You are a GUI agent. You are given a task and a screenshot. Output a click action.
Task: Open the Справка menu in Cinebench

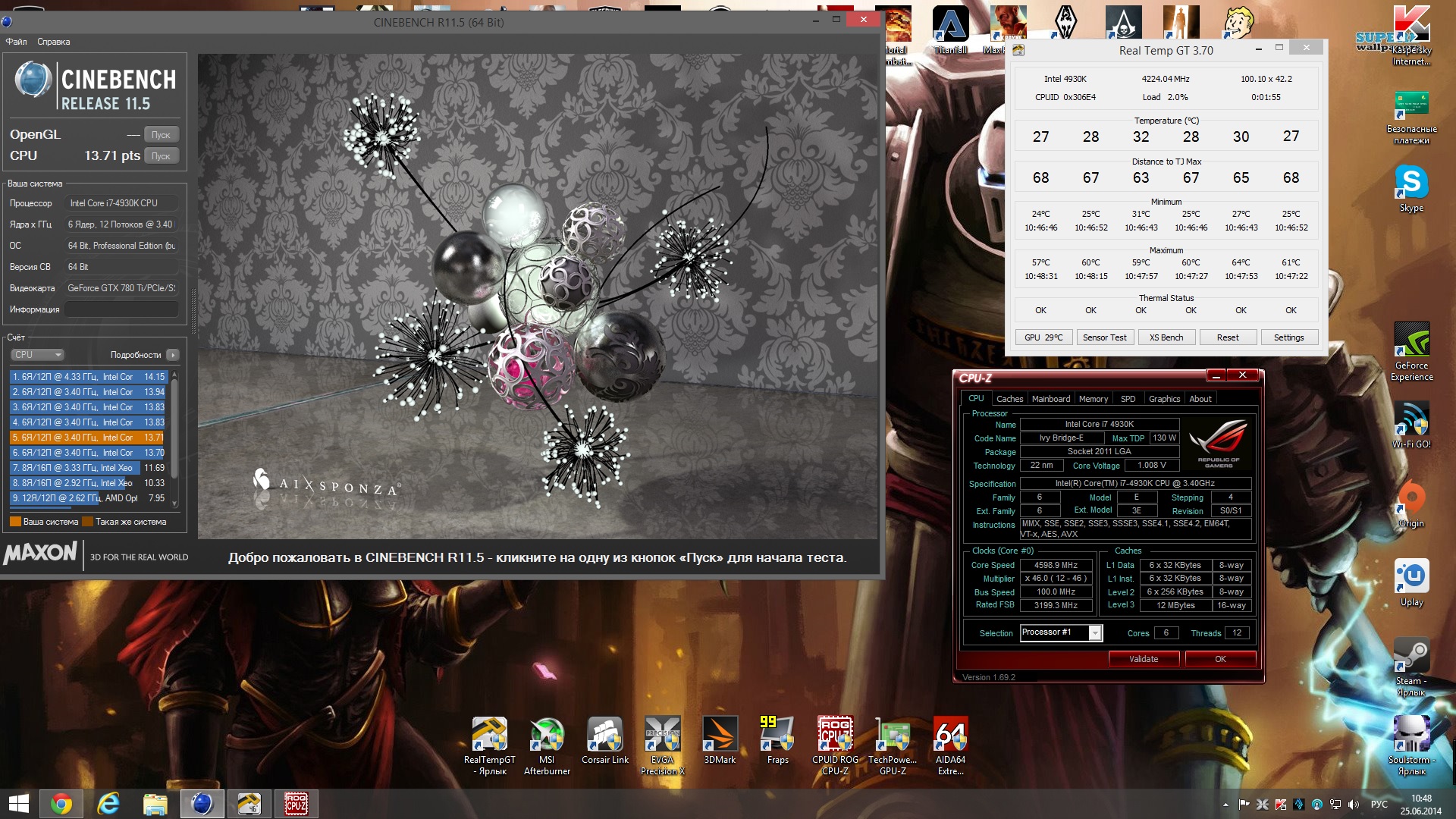pyautogui.click(x=53, y=42)
